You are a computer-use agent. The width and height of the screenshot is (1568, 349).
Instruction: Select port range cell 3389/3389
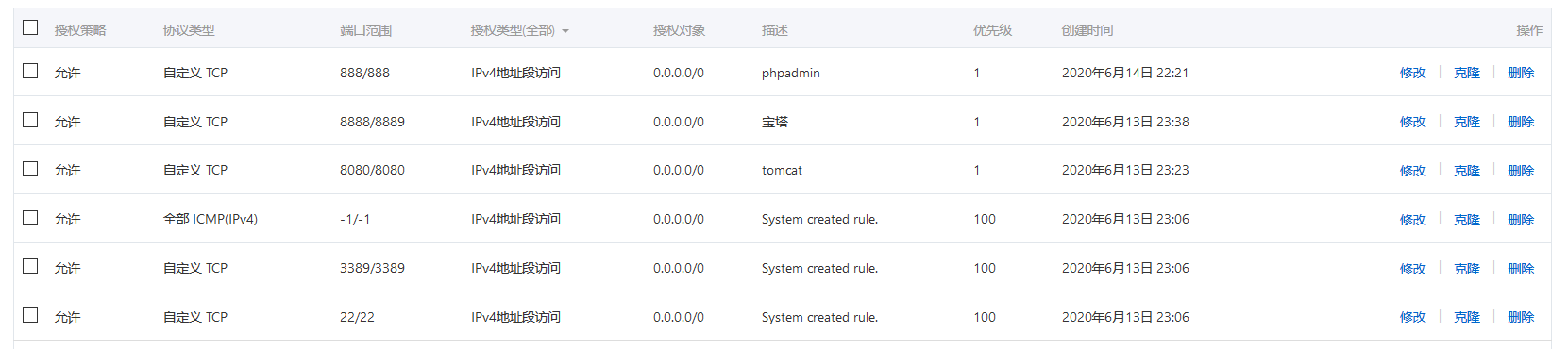tap(372, 268)
